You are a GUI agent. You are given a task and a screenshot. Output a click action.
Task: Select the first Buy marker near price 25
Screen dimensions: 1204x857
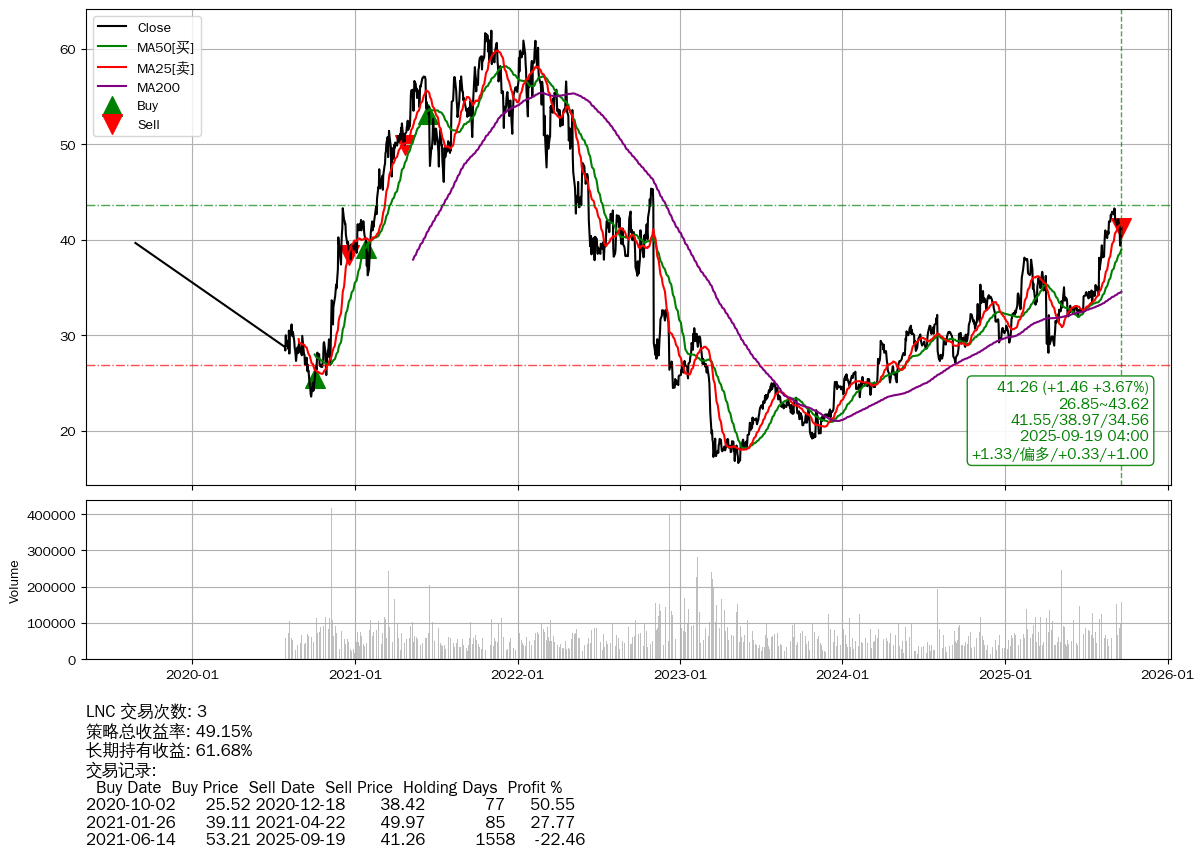pos(315,379)
